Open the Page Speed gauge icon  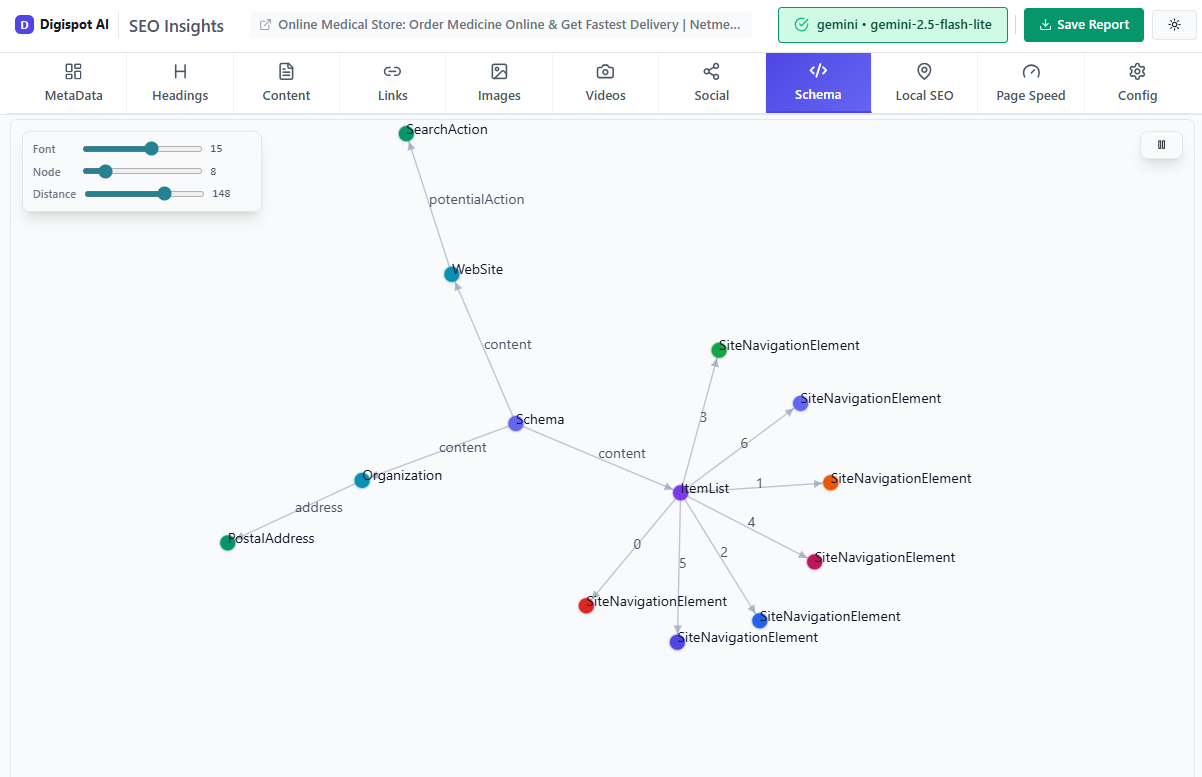coord(1031,72)
